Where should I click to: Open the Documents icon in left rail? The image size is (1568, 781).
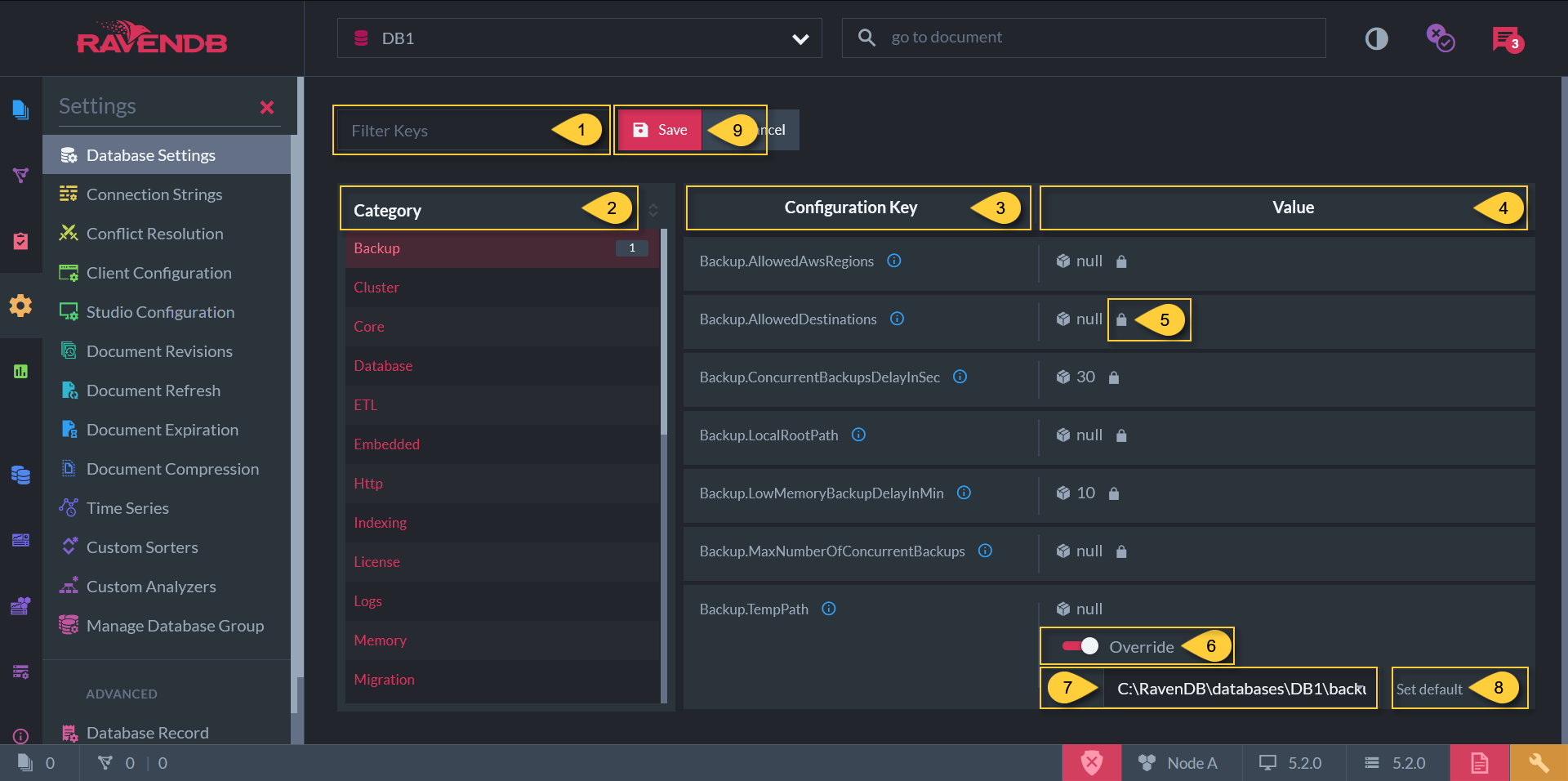tap(20, 109)
